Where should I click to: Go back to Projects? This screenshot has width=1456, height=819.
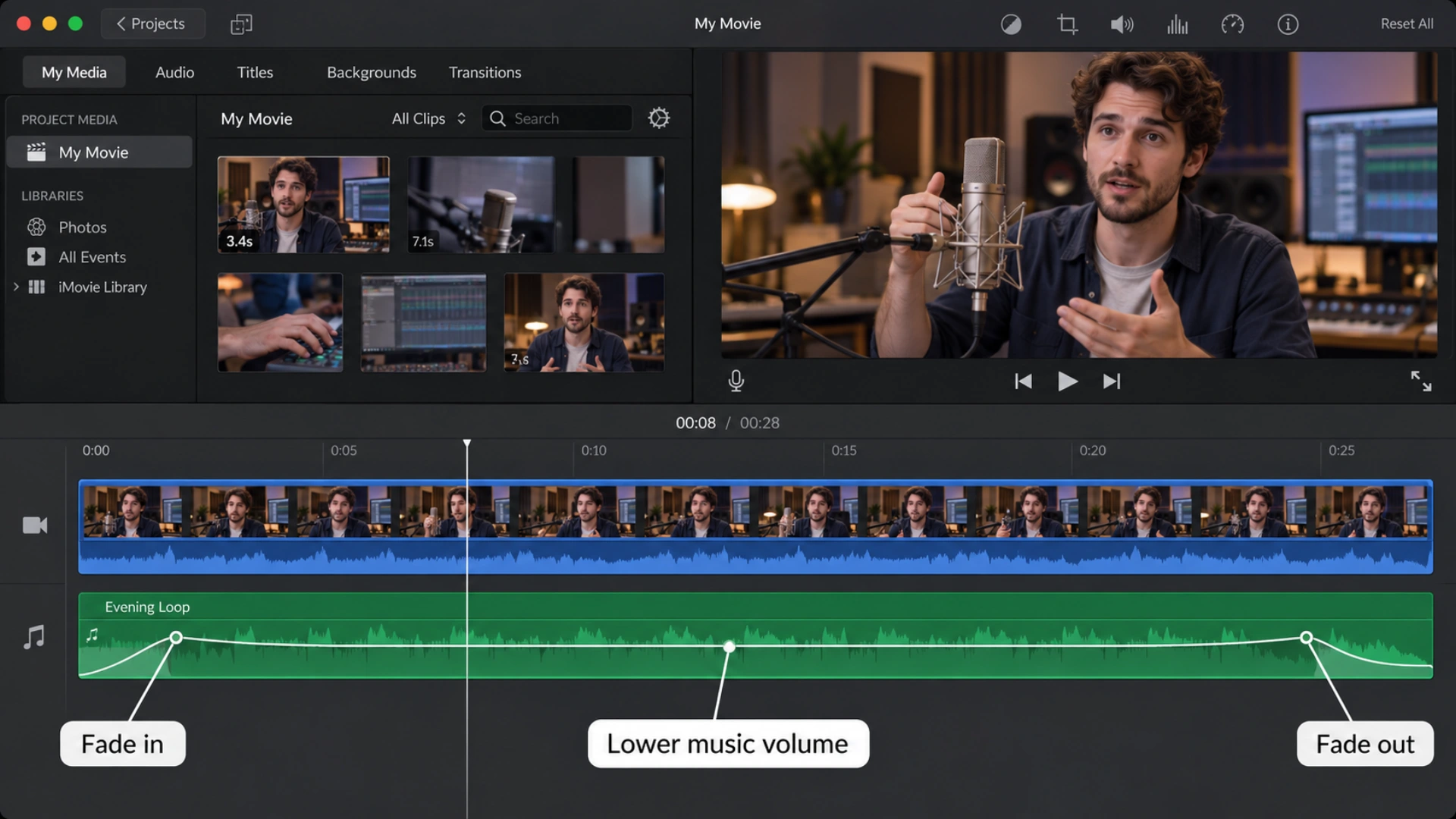click(x=152, y=24)
